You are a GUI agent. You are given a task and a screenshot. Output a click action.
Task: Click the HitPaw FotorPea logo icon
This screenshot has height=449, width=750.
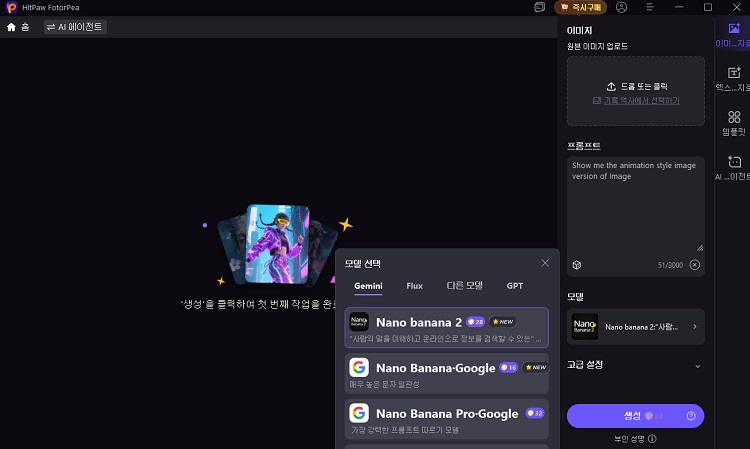tap(11, 7)
